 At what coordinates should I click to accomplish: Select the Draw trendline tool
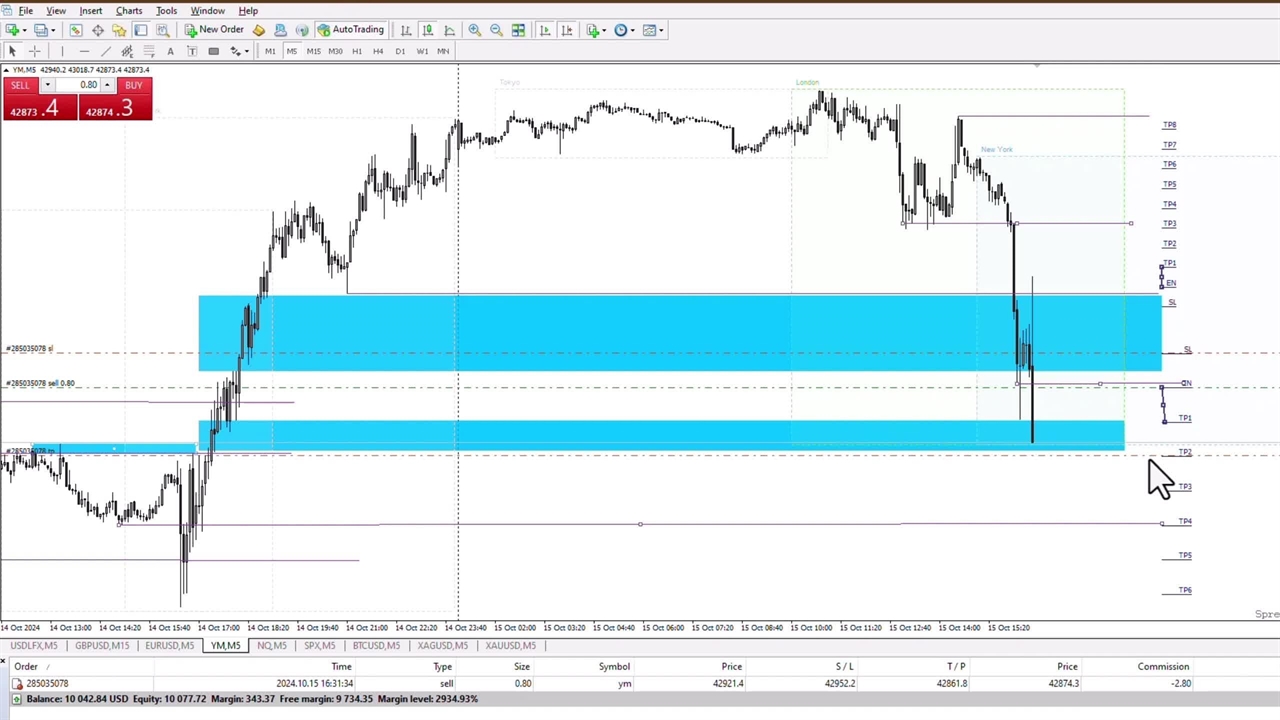tap(105, 51)
